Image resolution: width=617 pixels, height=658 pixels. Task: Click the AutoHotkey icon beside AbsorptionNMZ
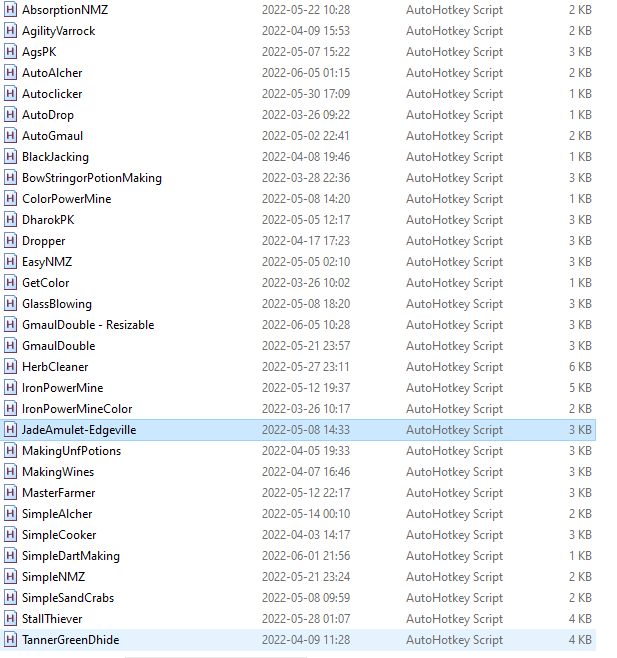[x=10, y=9]
